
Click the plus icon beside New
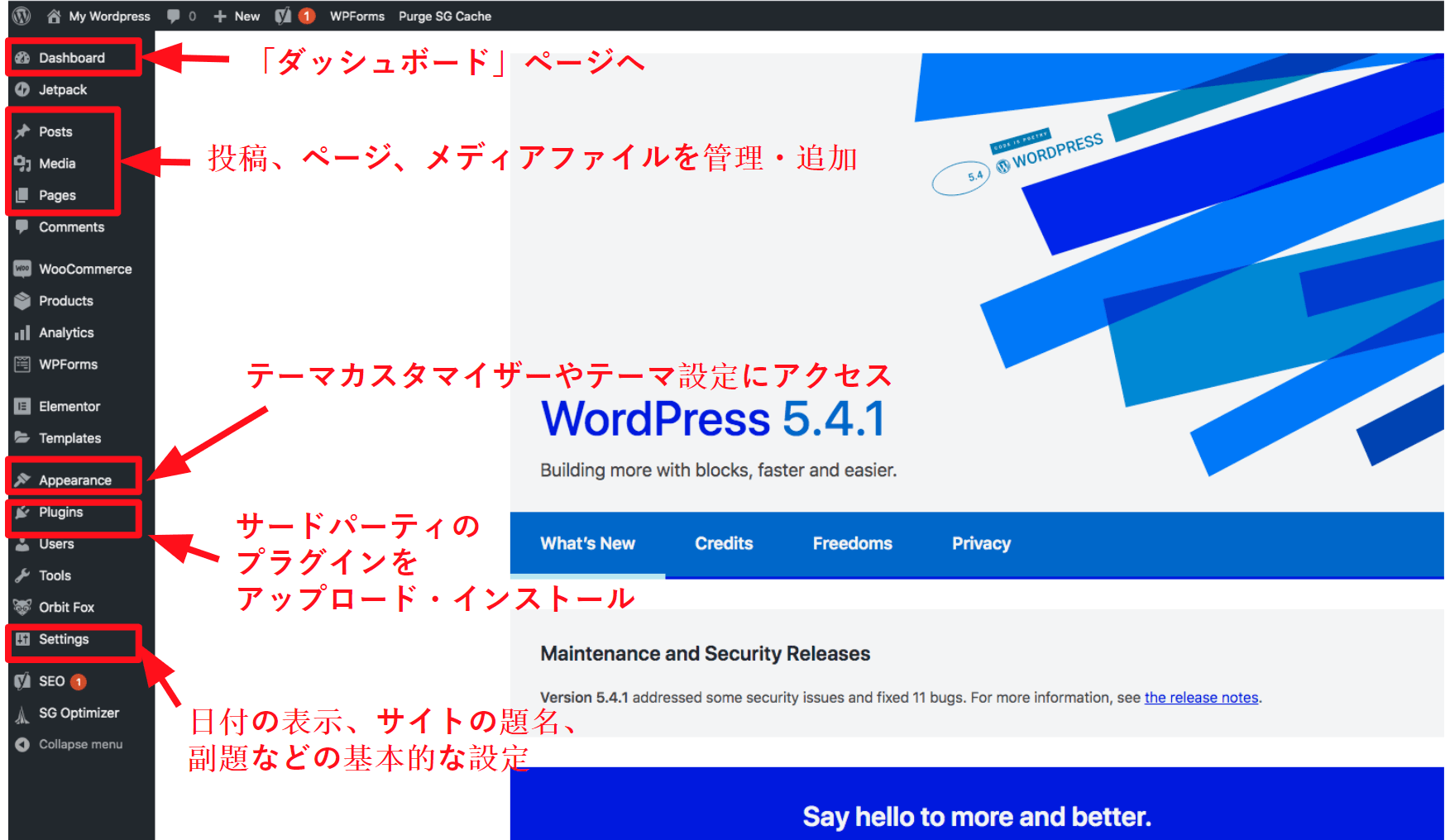click(220, 16)
